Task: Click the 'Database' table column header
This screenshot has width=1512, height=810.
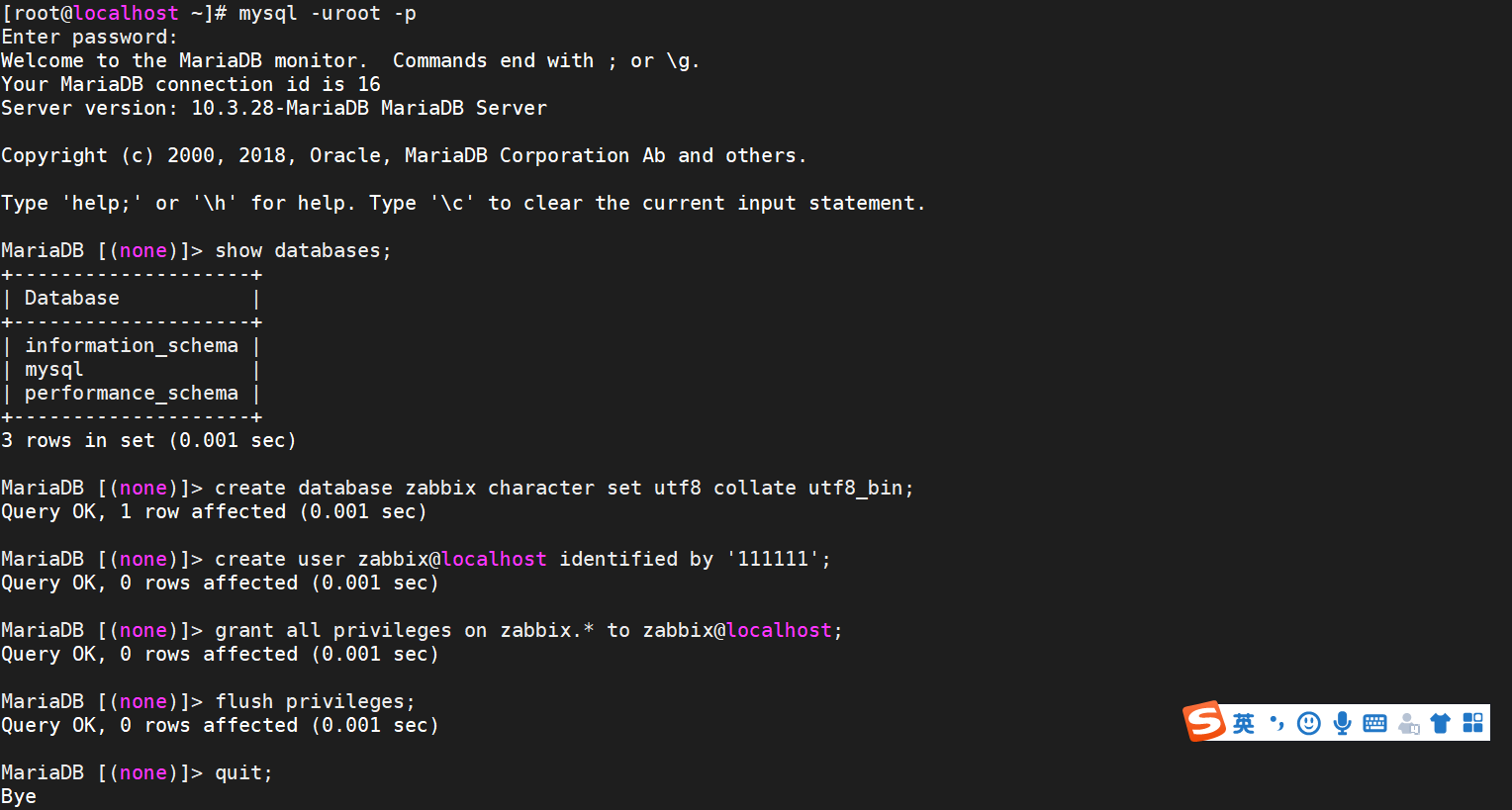Action: (x=72, y=299)
